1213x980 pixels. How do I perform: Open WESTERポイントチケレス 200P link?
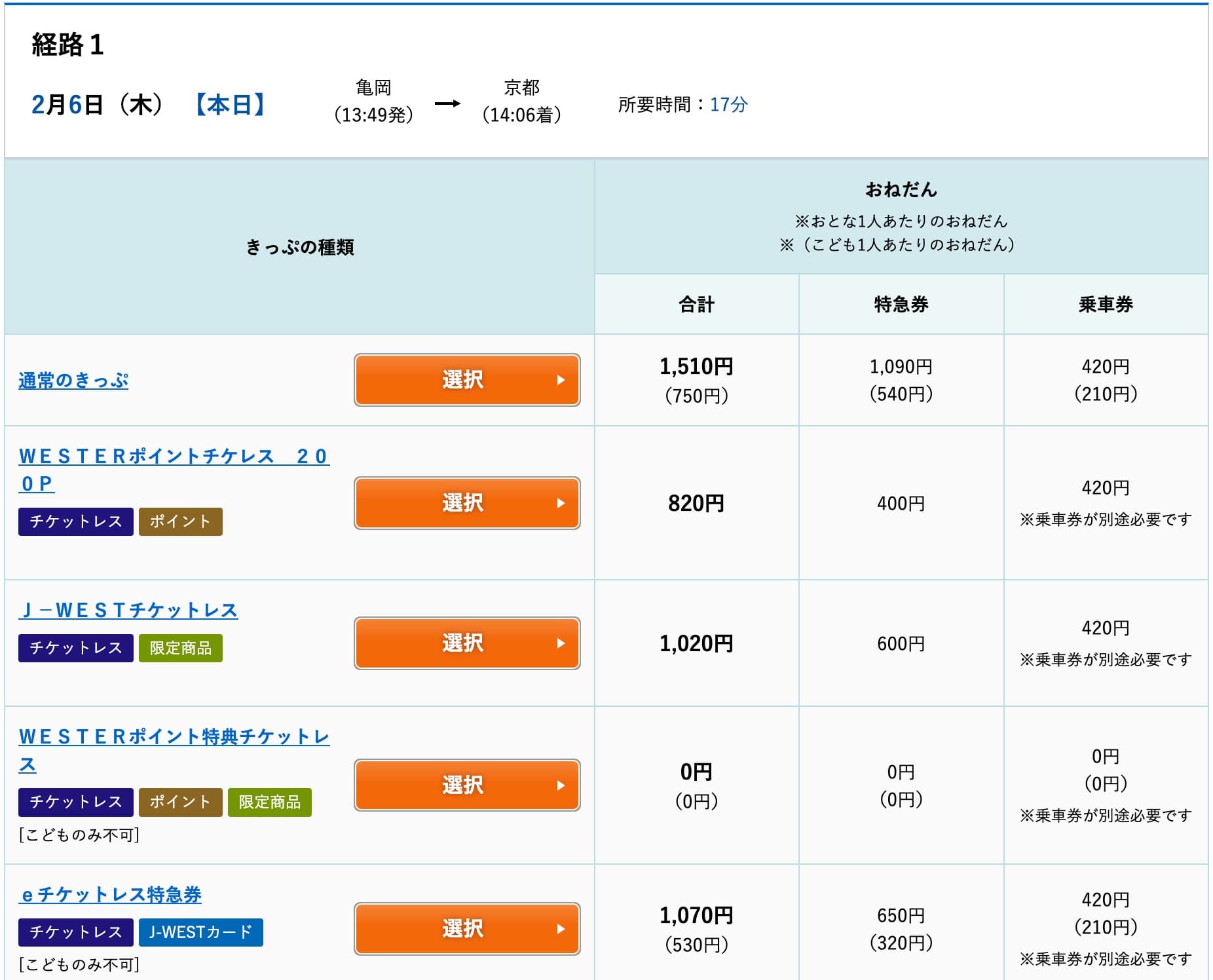pos(174,470)
